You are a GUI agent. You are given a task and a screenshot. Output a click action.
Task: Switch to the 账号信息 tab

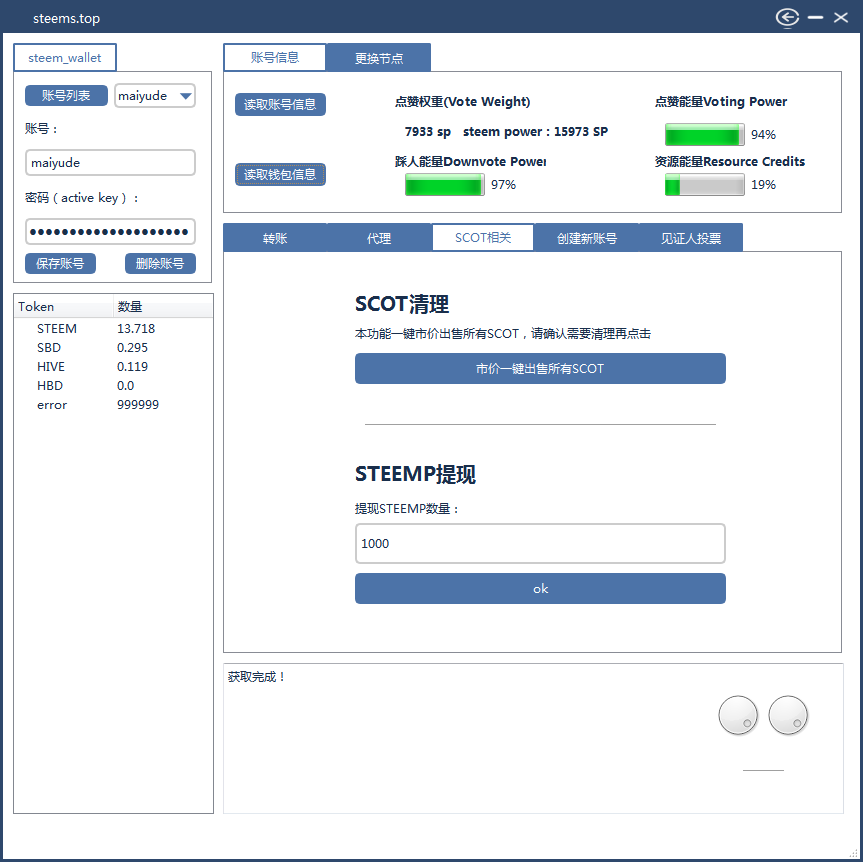tap(275, 57)
